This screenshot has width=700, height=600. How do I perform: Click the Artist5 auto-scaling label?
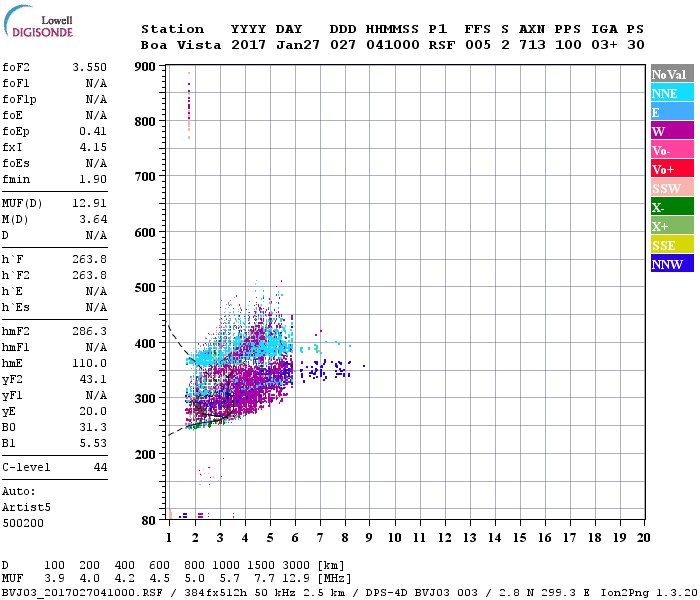pyautogui.click(x=26, y=508)
